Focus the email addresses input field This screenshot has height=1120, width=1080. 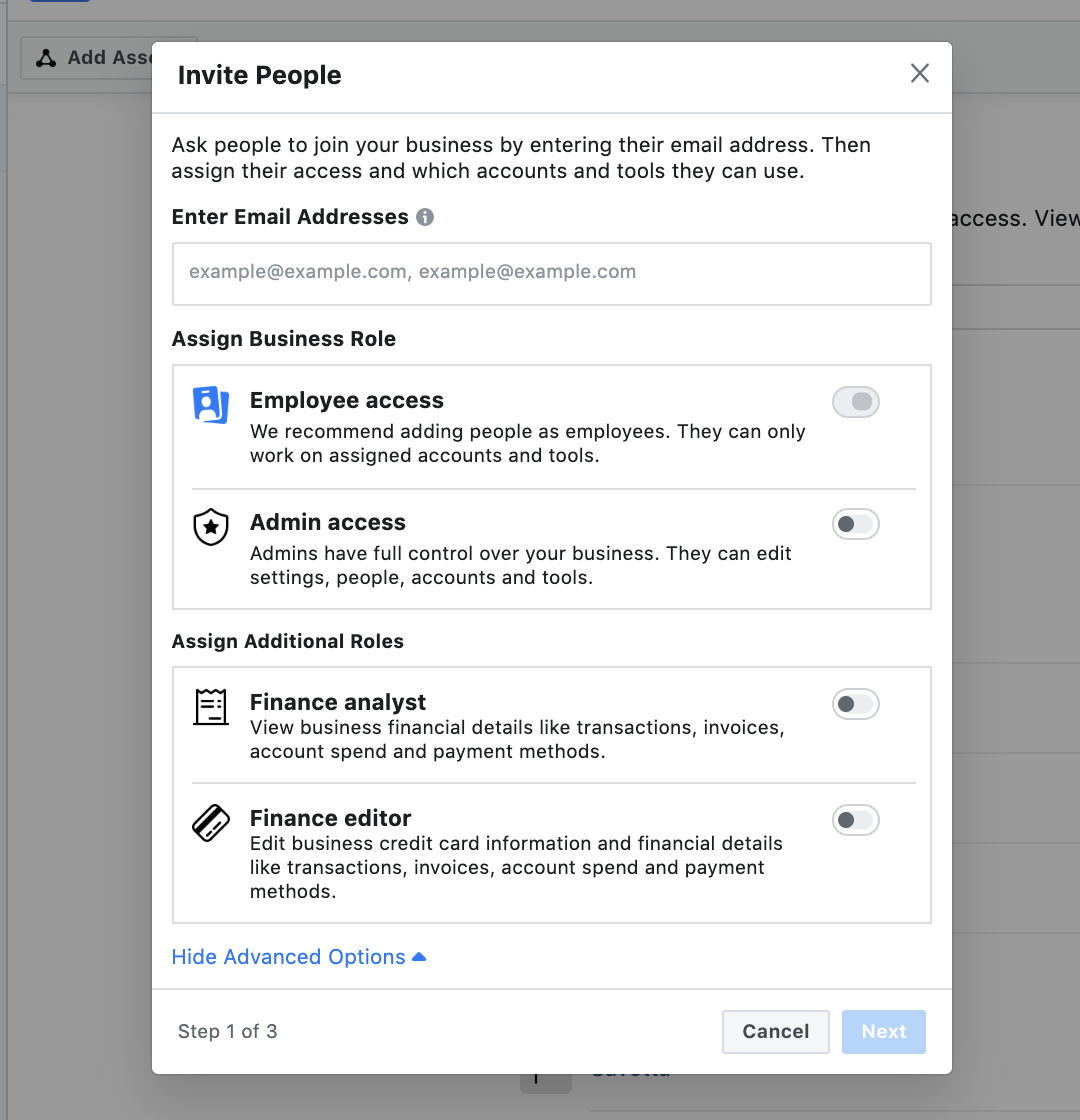tap(551, 273)
